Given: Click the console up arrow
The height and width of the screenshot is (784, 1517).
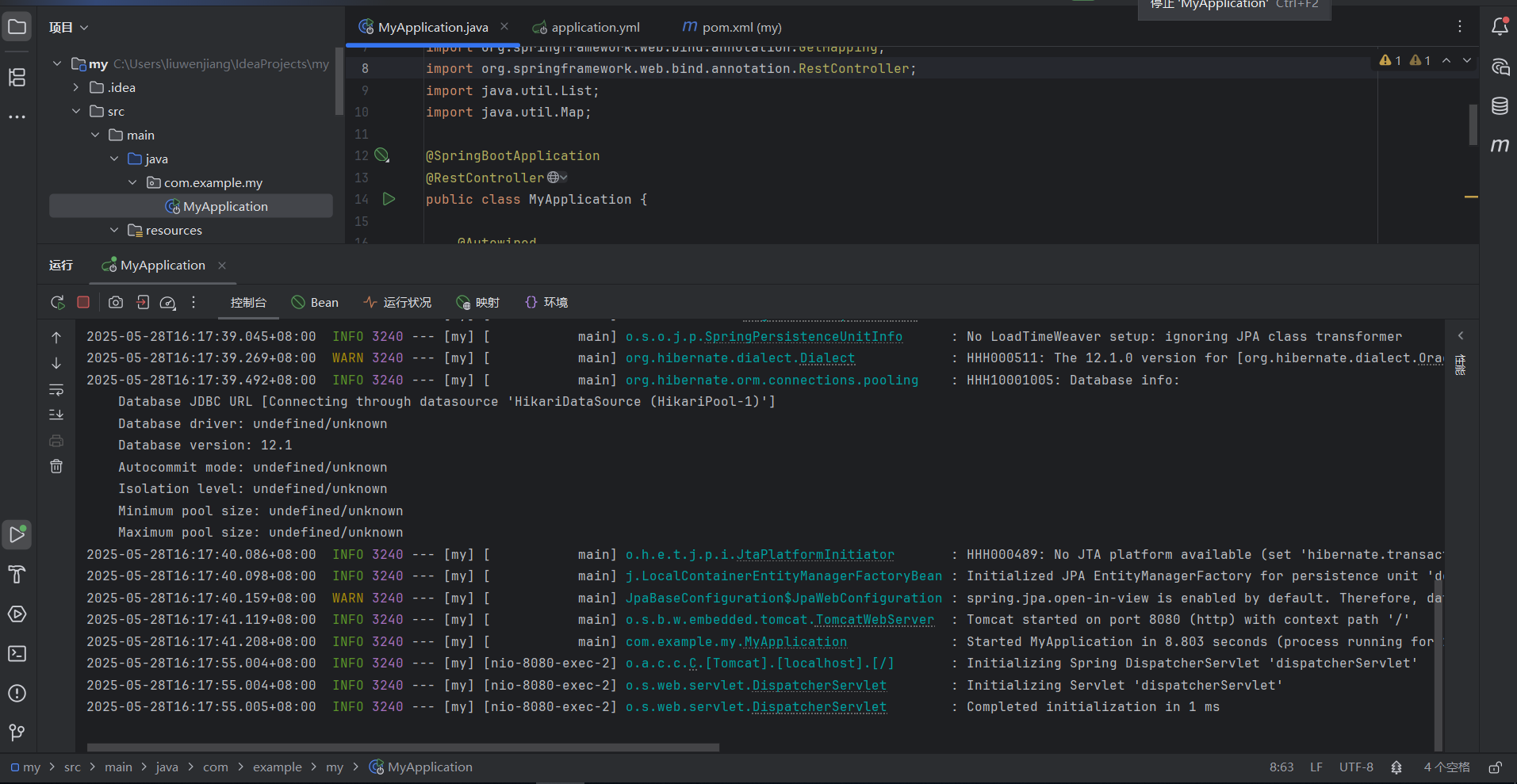Looking at the screenshot, I should coord(56,338).
